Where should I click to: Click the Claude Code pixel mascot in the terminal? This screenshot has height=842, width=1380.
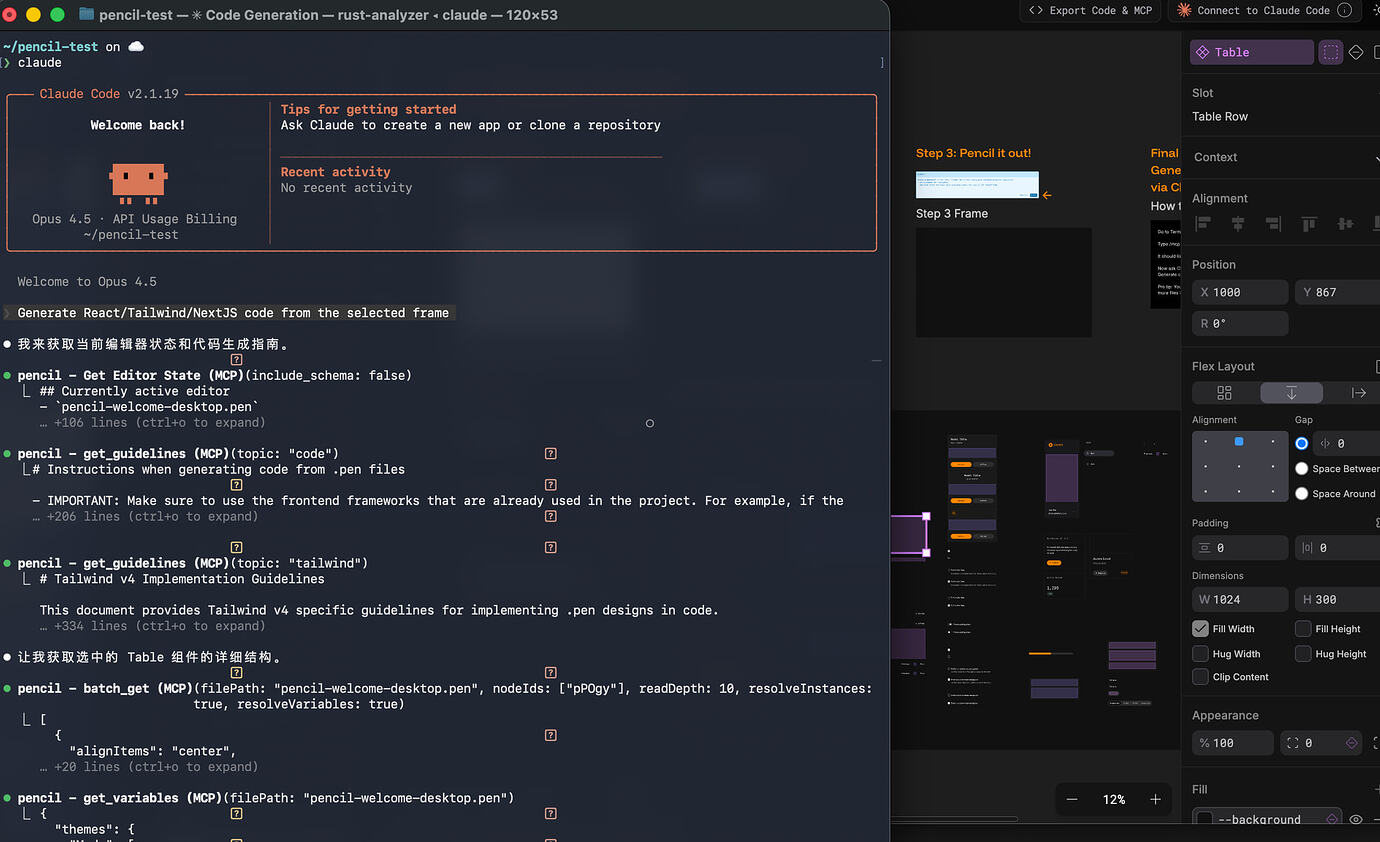138,184
